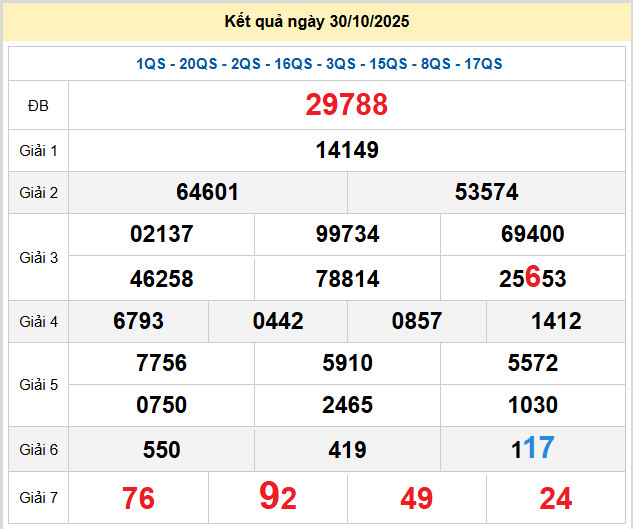Click the Giải 3 row label
This screenshot has width=633, height=529.
click(38, 257)
